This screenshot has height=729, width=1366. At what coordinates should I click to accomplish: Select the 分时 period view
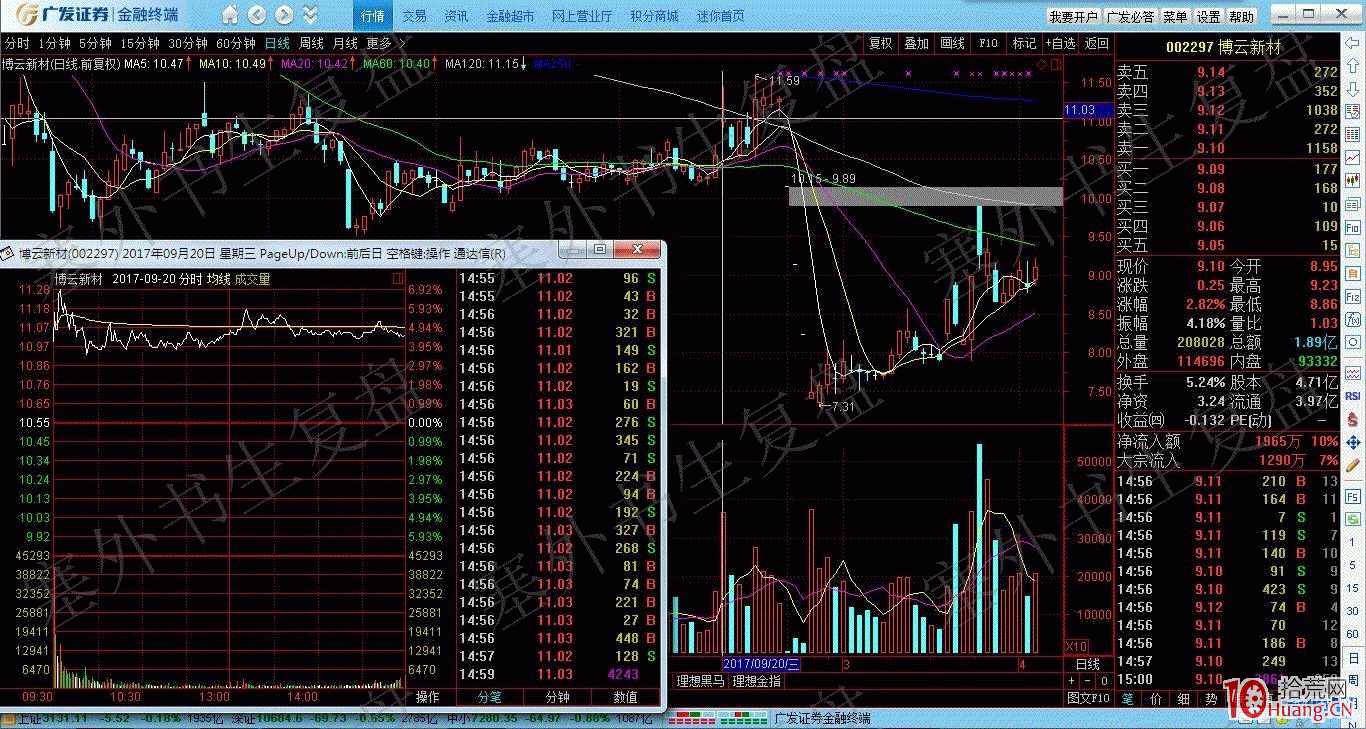(17, 43)
